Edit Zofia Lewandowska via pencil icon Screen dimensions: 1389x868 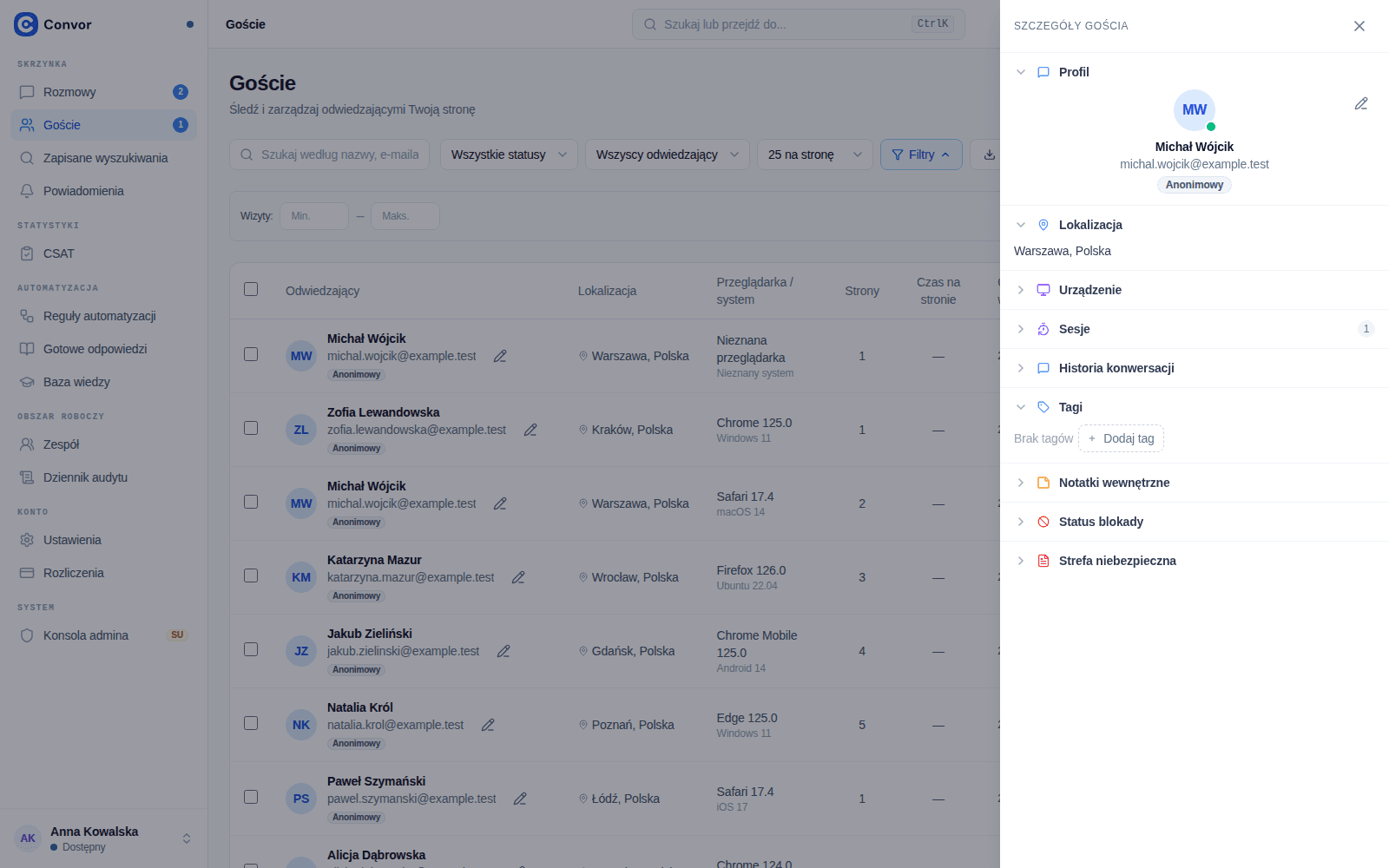[530, 430]
